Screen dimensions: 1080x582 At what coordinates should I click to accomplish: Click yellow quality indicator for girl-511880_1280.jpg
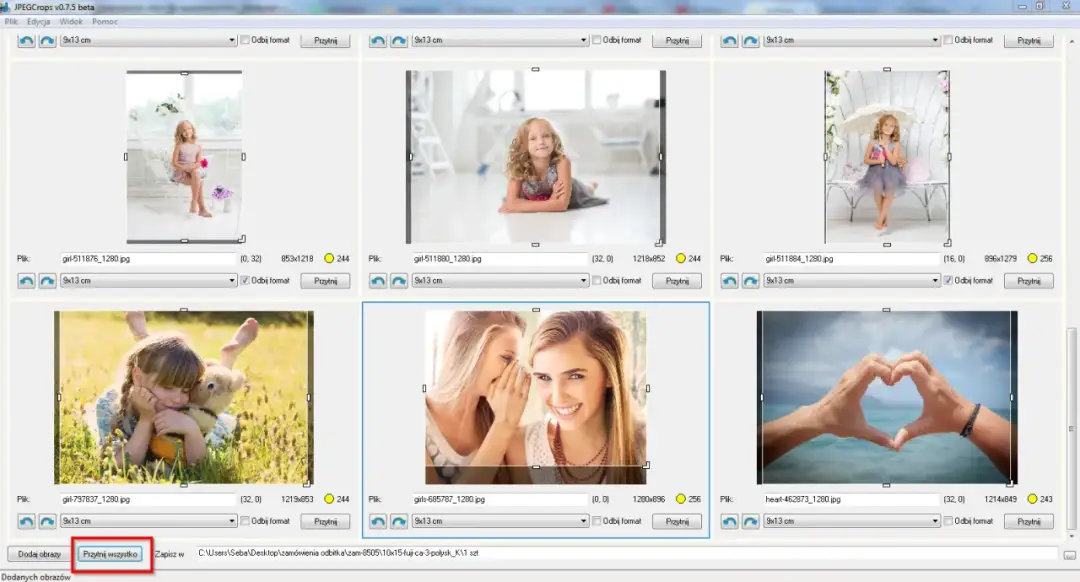680,258
